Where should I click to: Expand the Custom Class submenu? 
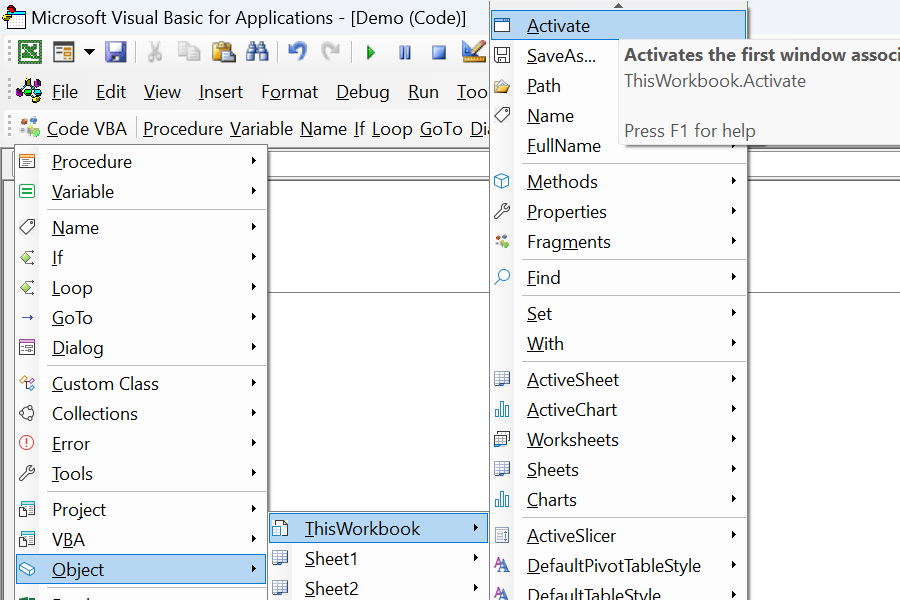141,384
